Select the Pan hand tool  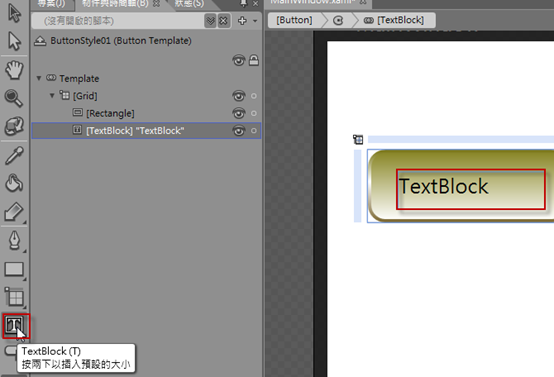pyautogui.click(x=14, y=70)
